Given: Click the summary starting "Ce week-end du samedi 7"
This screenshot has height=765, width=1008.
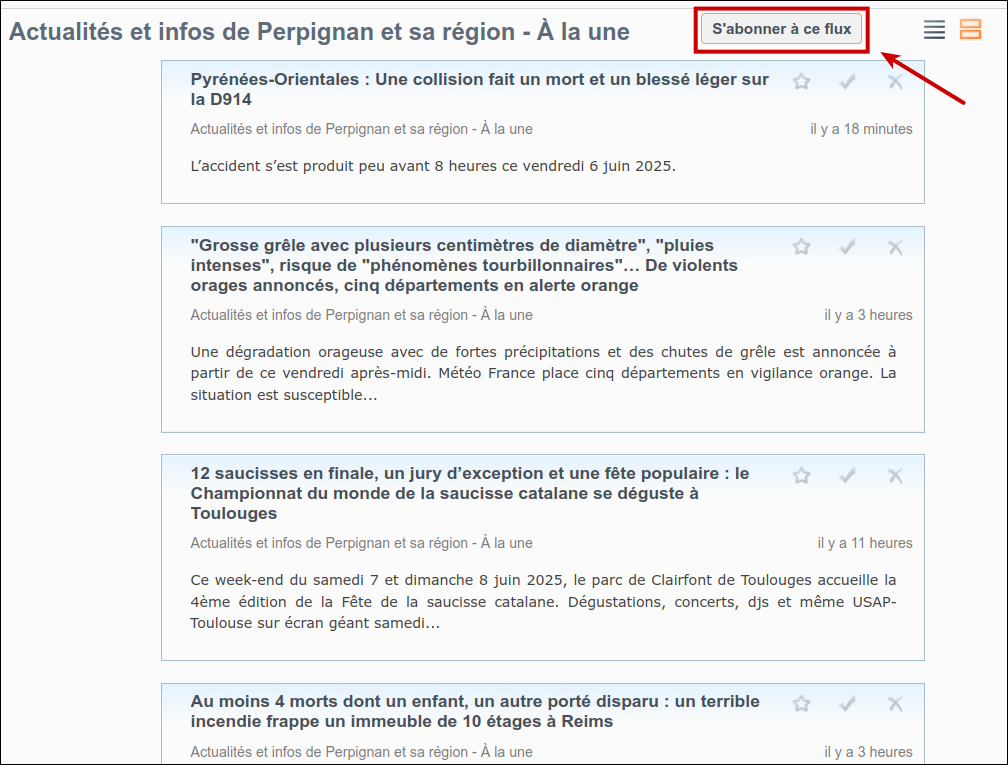Looking at the screenshot, I should click(543, 602).
